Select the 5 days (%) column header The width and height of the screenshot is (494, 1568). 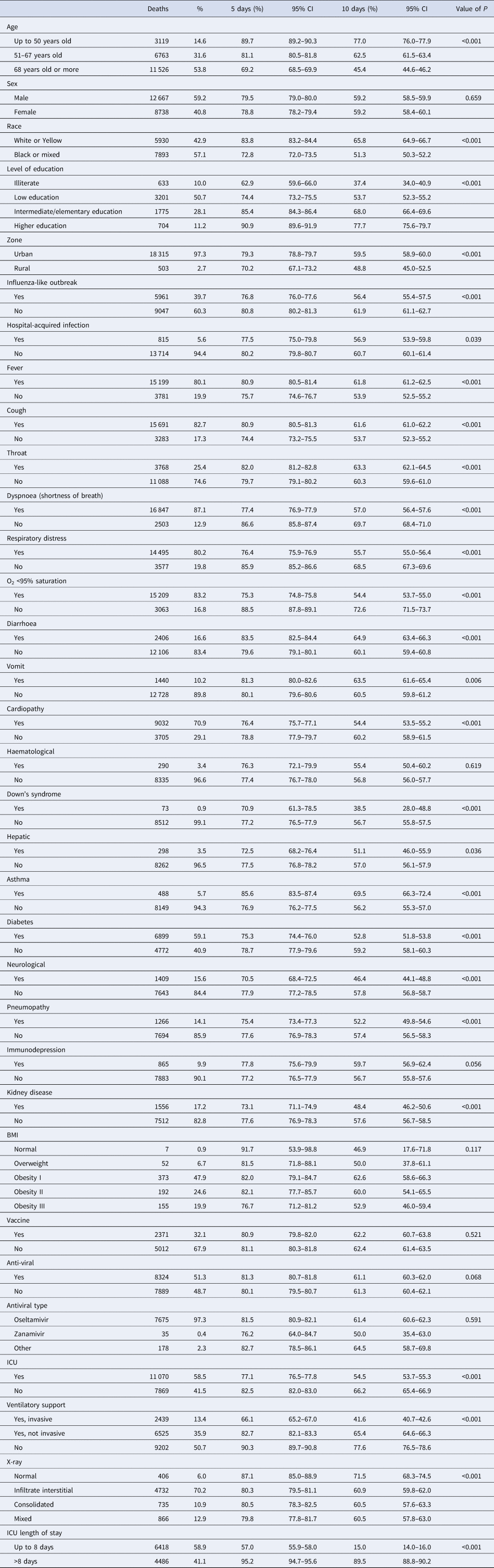(x=247, y=9)
